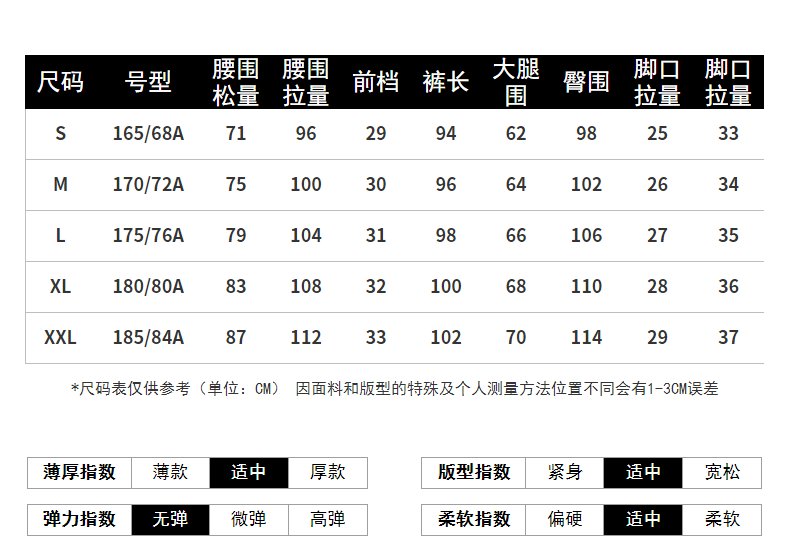The width and height of the screenshot is (790, 536).
Task: Click 大腿围 value 62 in S row
Action: pos(516,134)
